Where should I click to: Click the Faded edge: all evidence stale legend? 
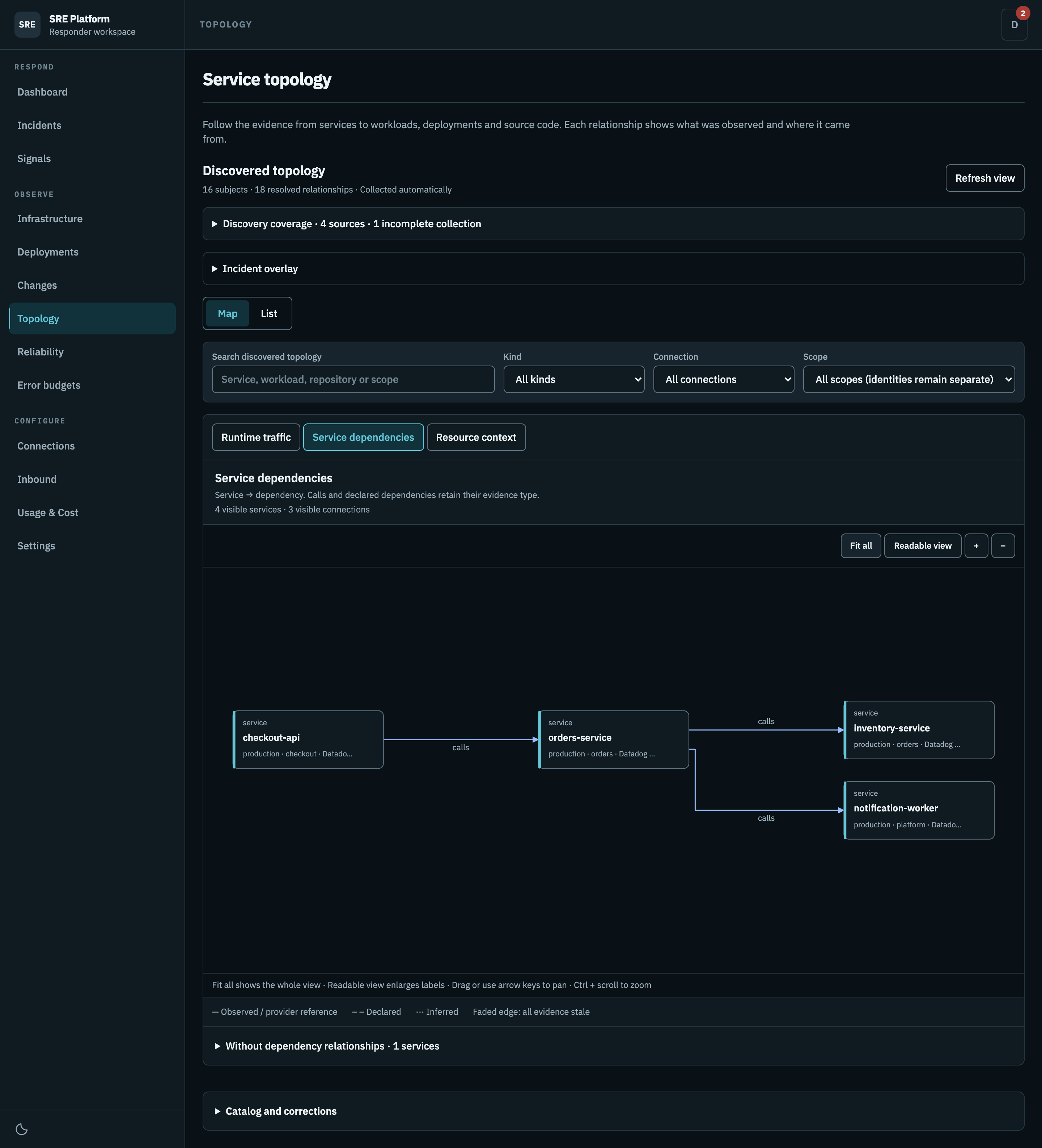(x=531, y=1012)
